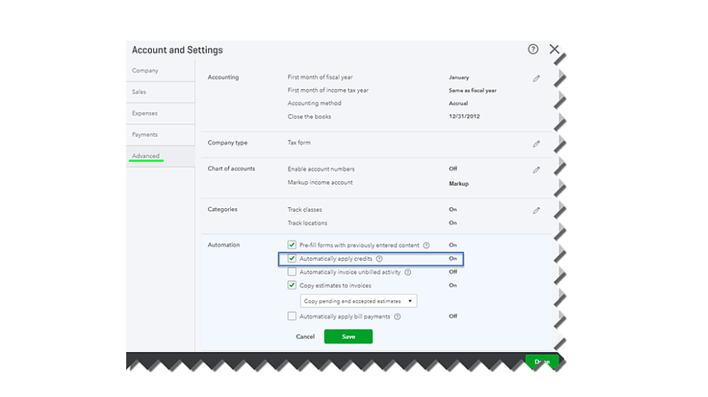Open help tooltip for Automatically apply credits

point(379,259)
